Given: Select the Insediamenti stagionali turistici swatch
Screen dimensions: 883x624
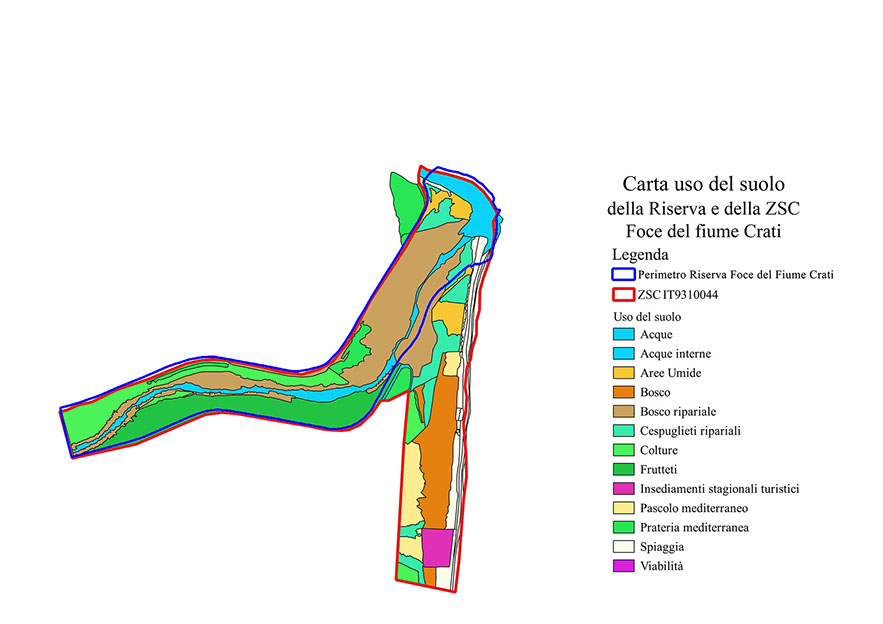Looking at the screenshot, I should 623,489.
